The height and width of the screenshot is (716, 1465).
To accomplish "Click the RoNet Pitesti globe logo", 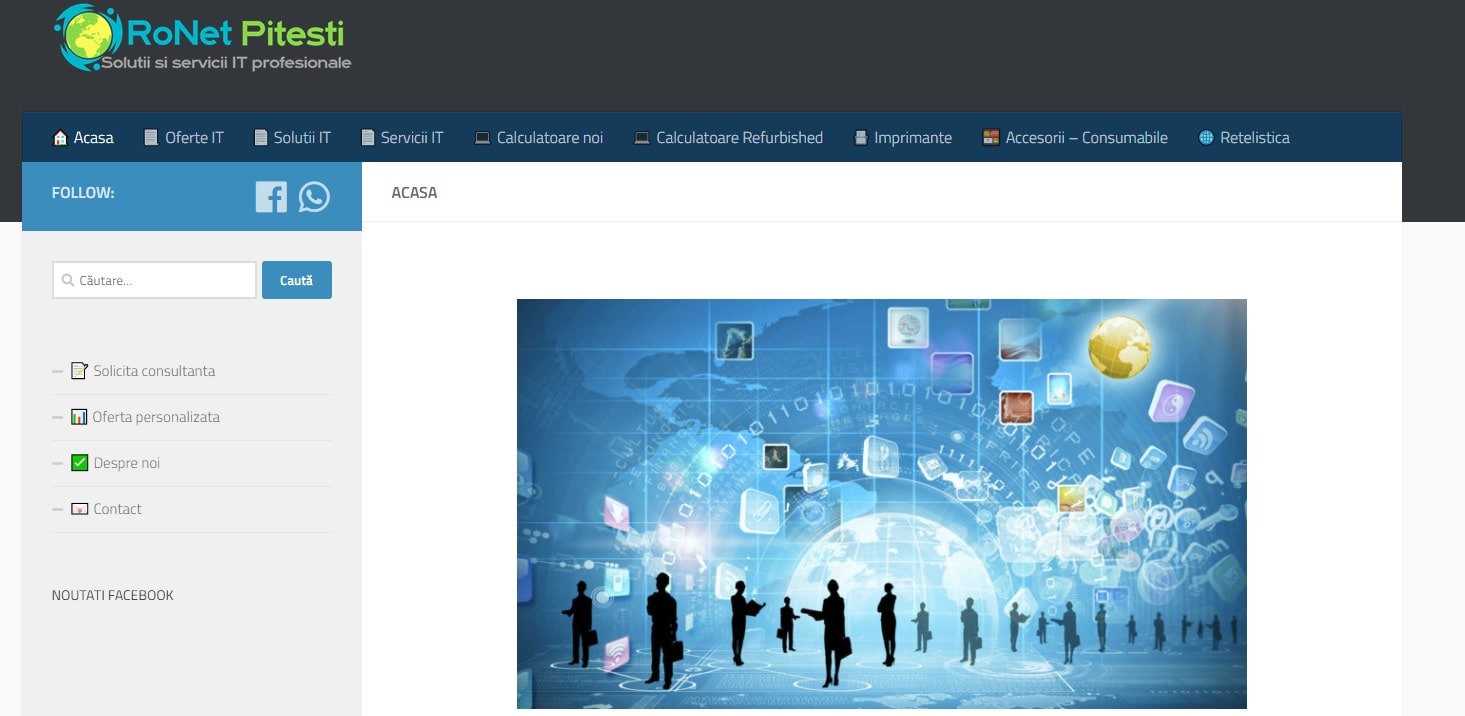I will pyautogui.click(x=88, y=37).
